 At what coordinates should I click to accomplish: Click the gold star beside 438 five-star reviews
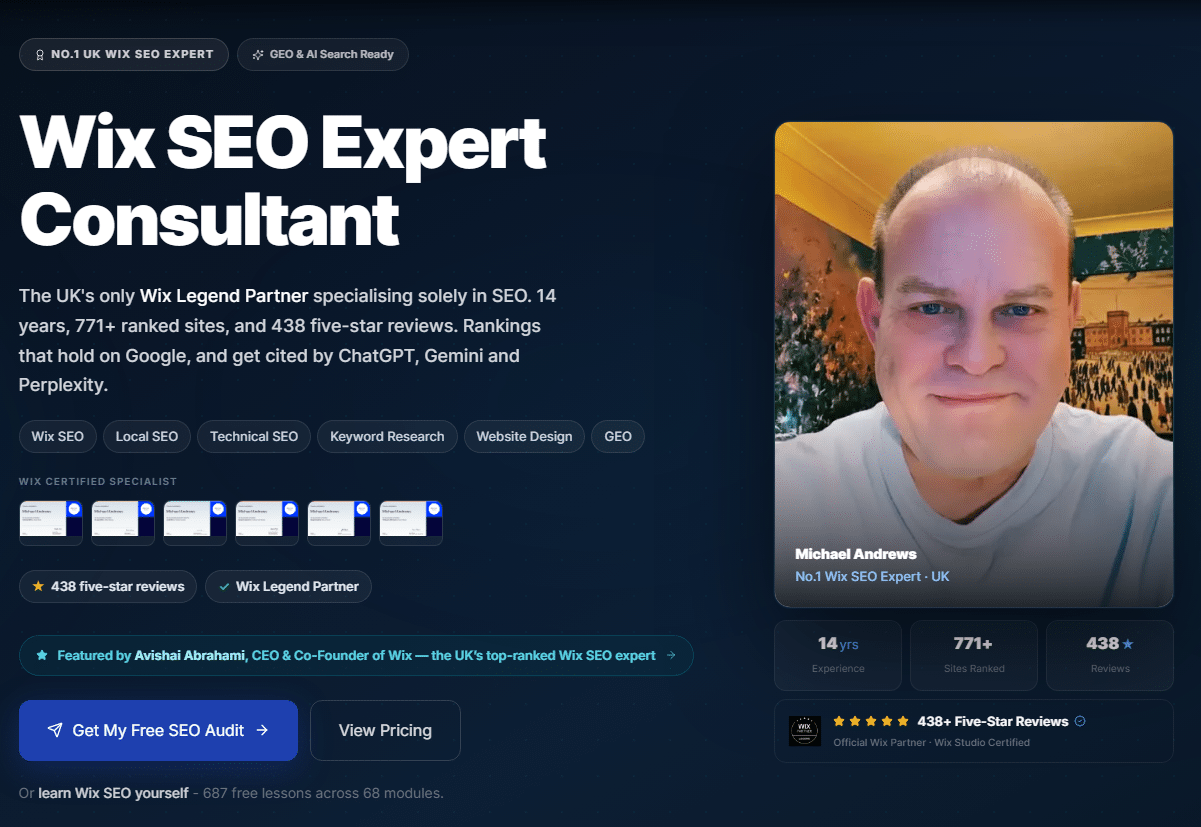click(x=38, y=586)
